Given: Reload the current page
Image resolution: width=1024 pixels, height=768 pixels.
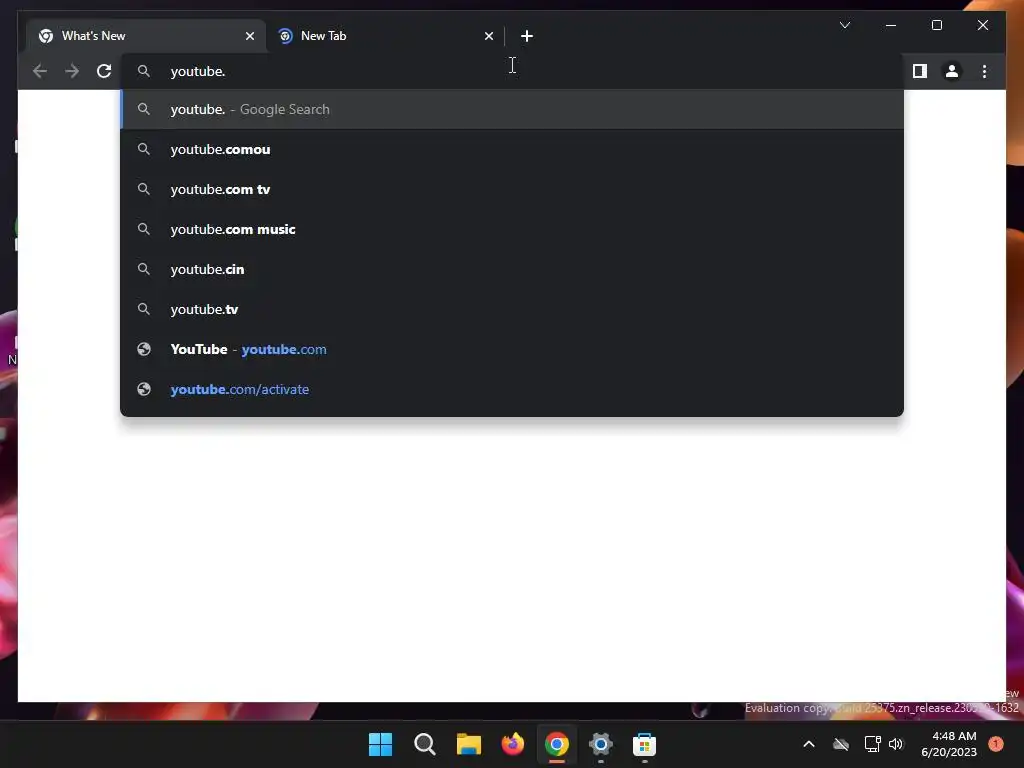Looking at the screenshot, I should pos(104,71).
